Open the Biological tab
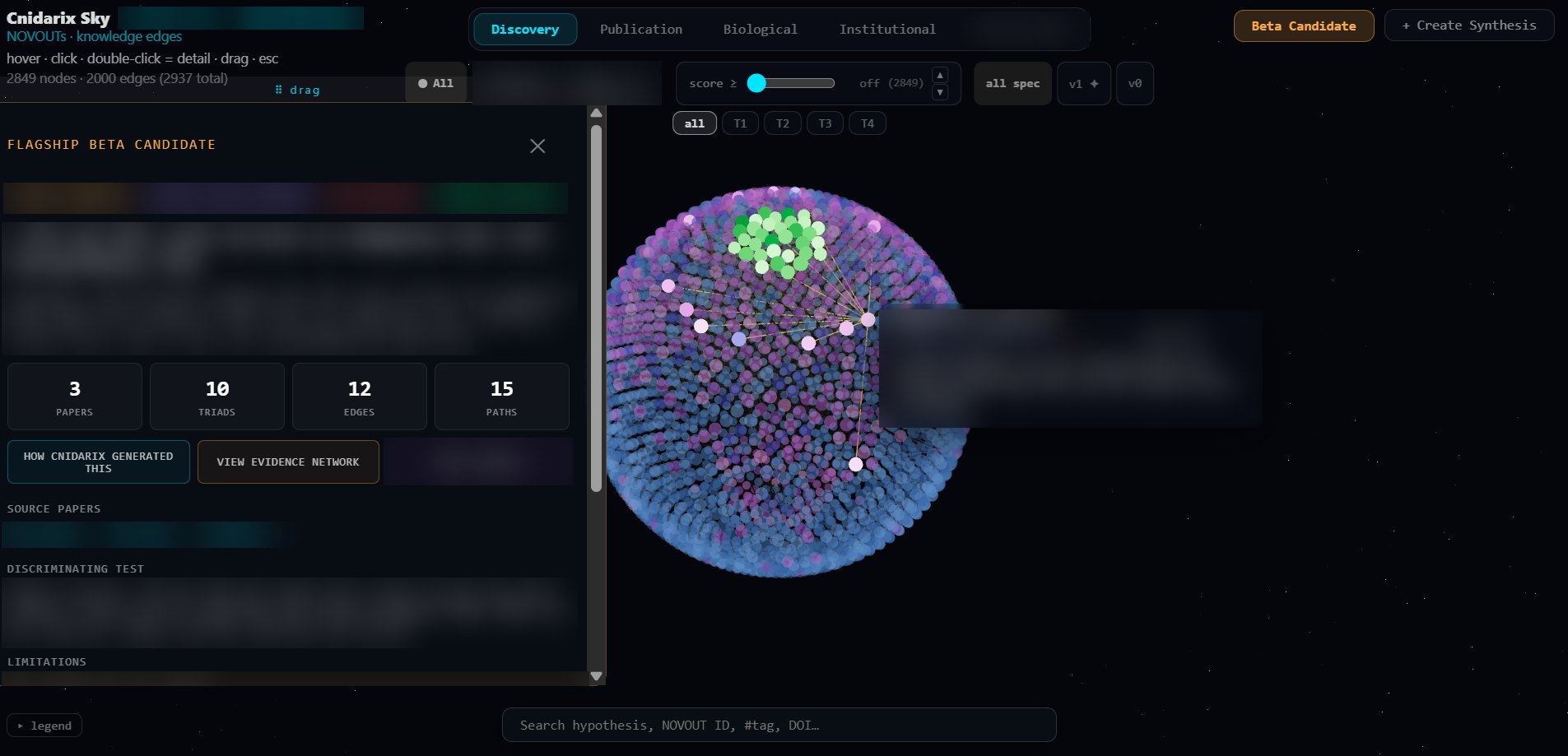The image size is (1568, 756). (761, 29)
